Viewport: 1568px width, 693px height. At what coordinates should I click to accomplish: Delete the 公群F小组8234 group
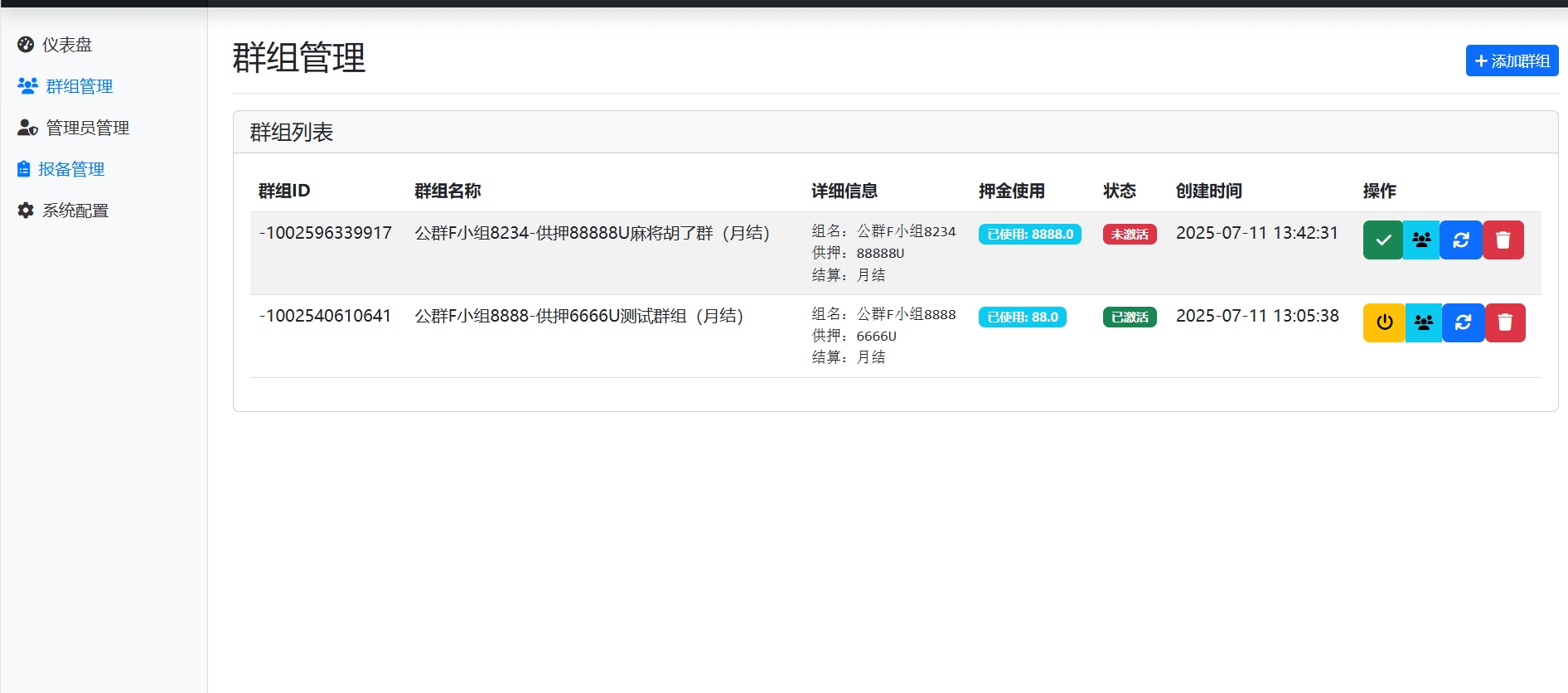(1503, 240)
